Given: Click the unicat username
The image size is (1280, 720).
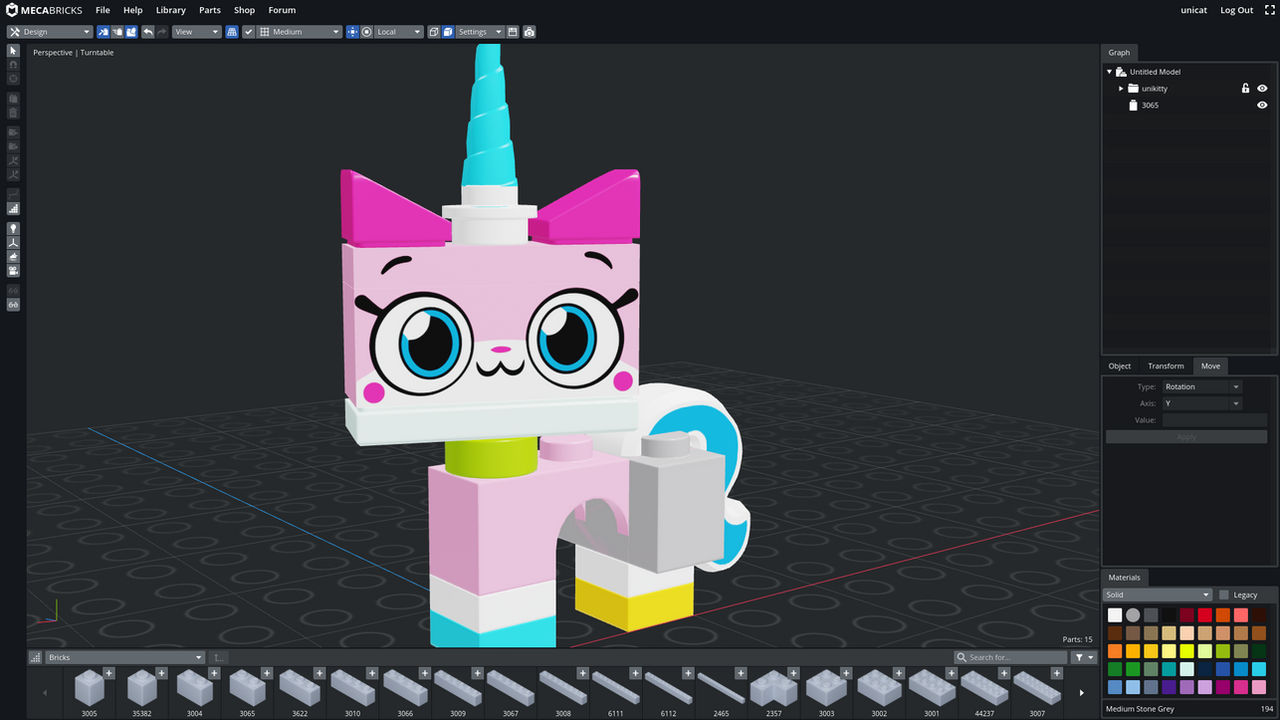Looking at the screenshot, I should [1193, 10].
